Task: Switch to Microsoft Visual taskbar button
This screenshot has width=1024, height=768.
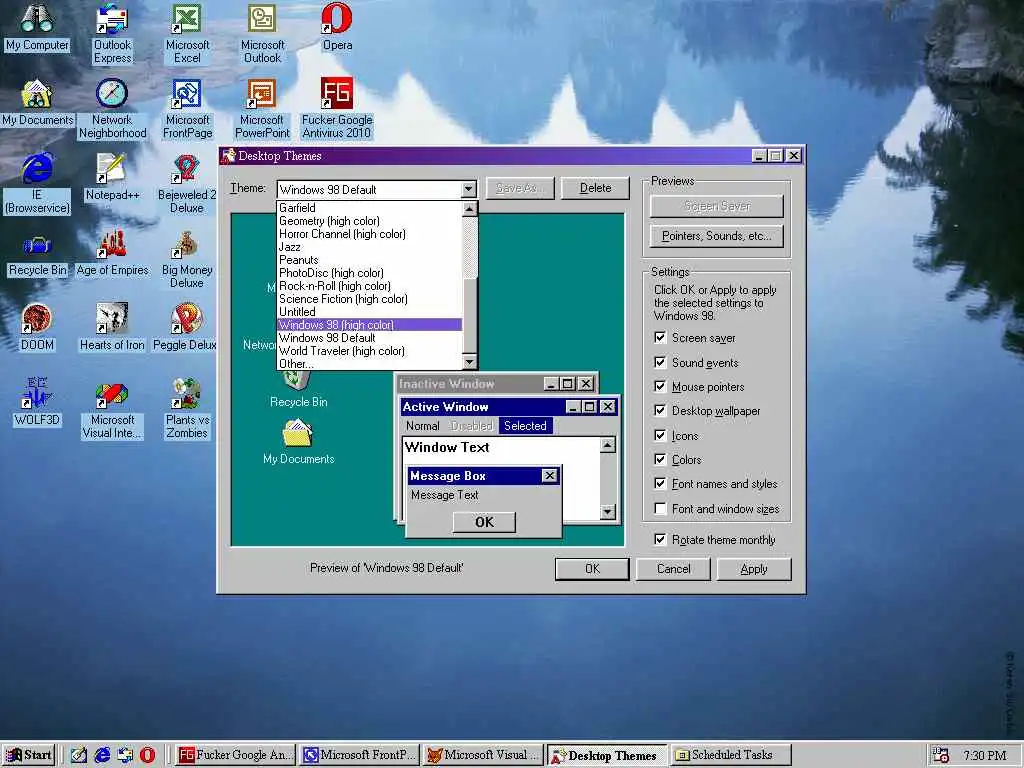Action: tap(485, 755)
